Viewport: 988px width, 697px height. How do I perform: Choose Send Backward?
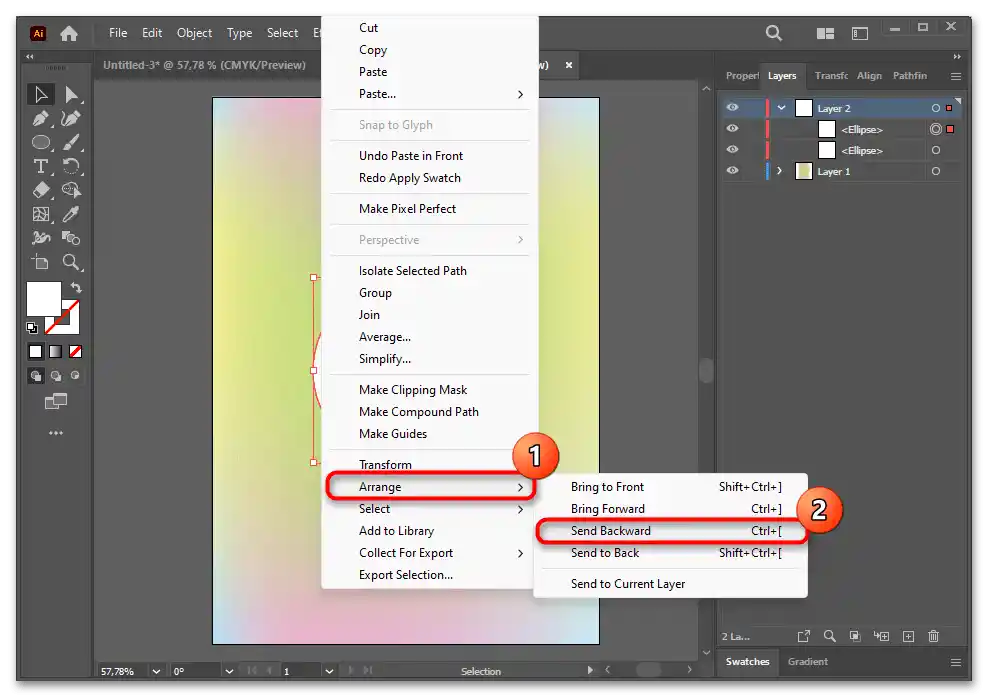(672, 531)
